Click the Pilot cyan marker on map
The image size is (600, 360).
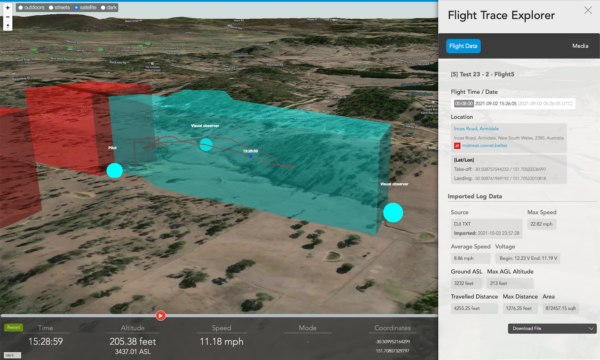click(x=114, y=171)
